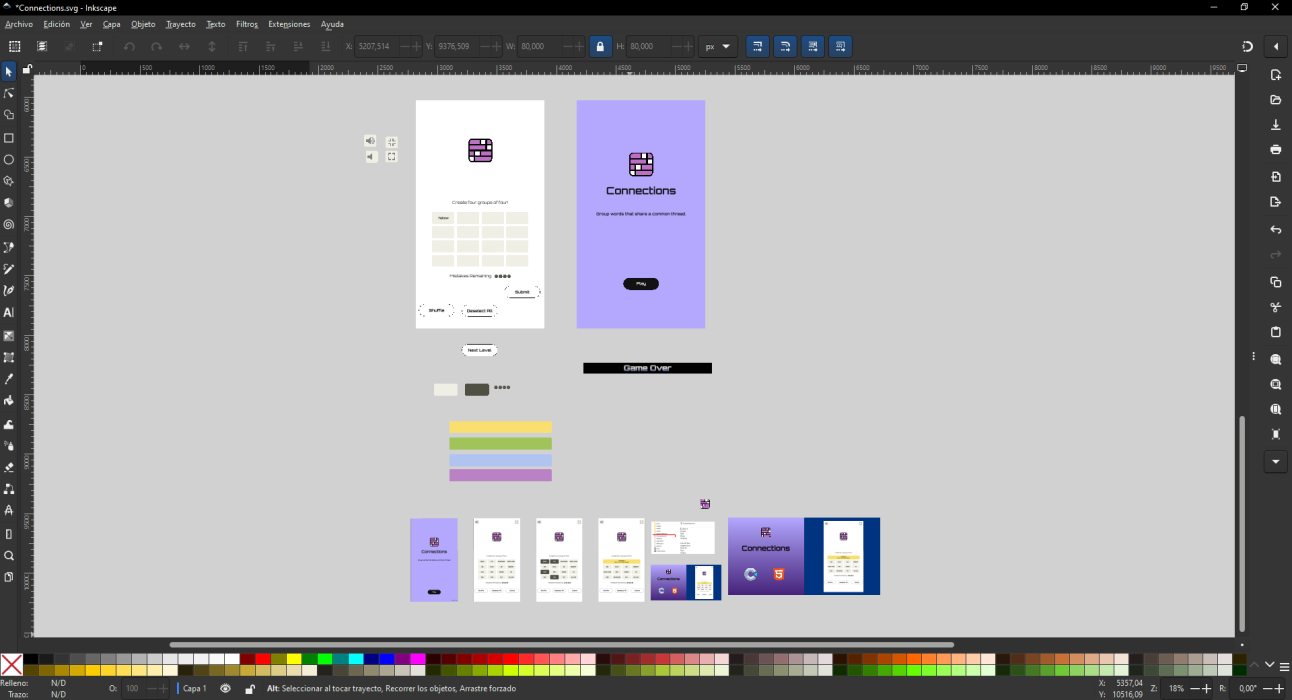
Task: Open the three-dot options on the right edge
Action: tap(1253, 357)
